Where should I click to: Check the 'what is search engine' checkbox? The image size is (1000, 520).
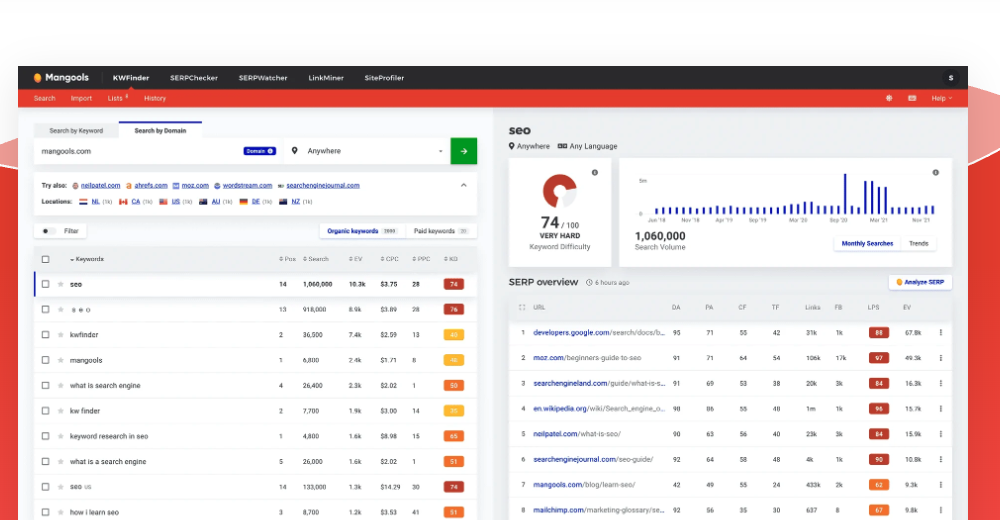click(x=45, y=385)
